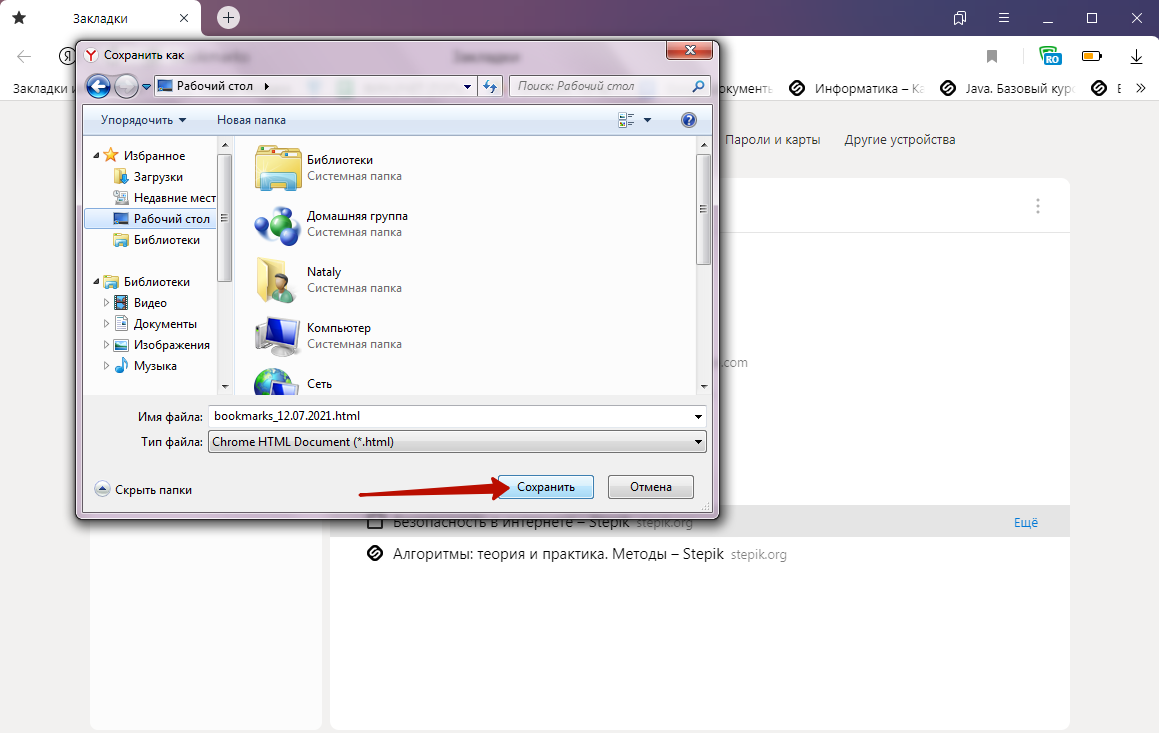
Task: Switch to the Закладки browser tab
Action: (x=101, y=18)
